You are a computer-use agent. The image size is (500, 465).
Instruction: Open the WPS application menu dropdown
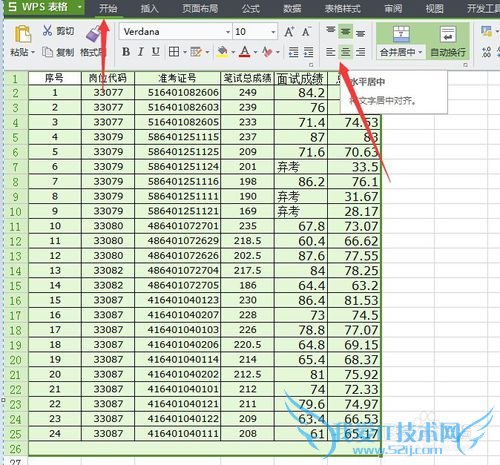79,7
